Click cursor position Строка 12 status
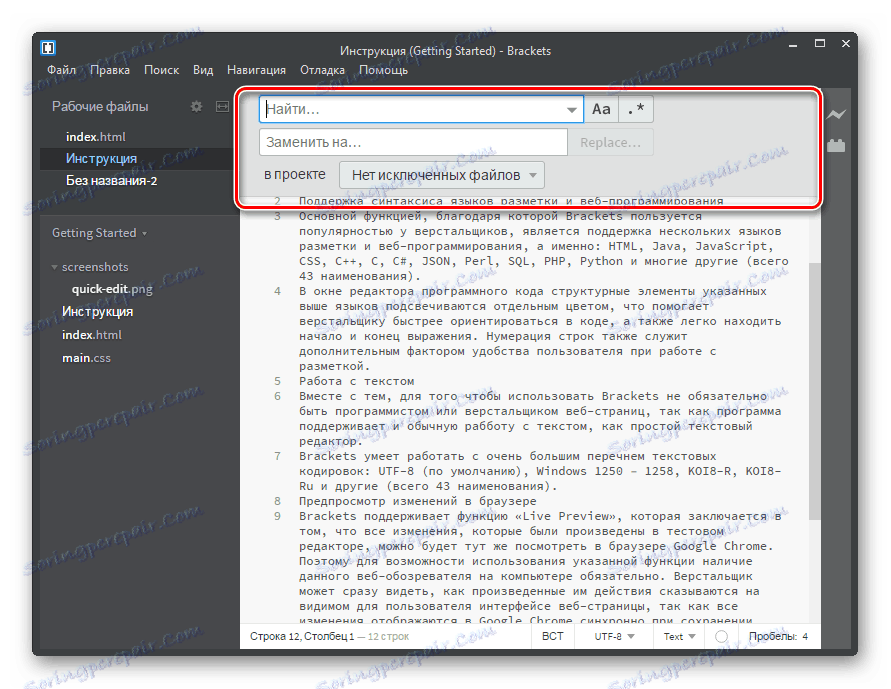The width and height of the screenshot is (891, 689). [302, 637]
